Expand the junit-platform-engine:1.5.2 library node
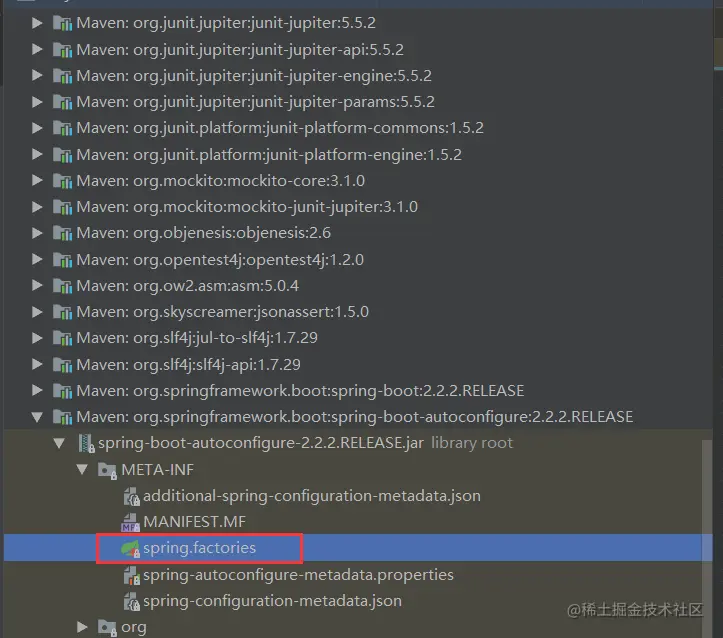Screen dimensions: 723x638 tap(37, 154)
